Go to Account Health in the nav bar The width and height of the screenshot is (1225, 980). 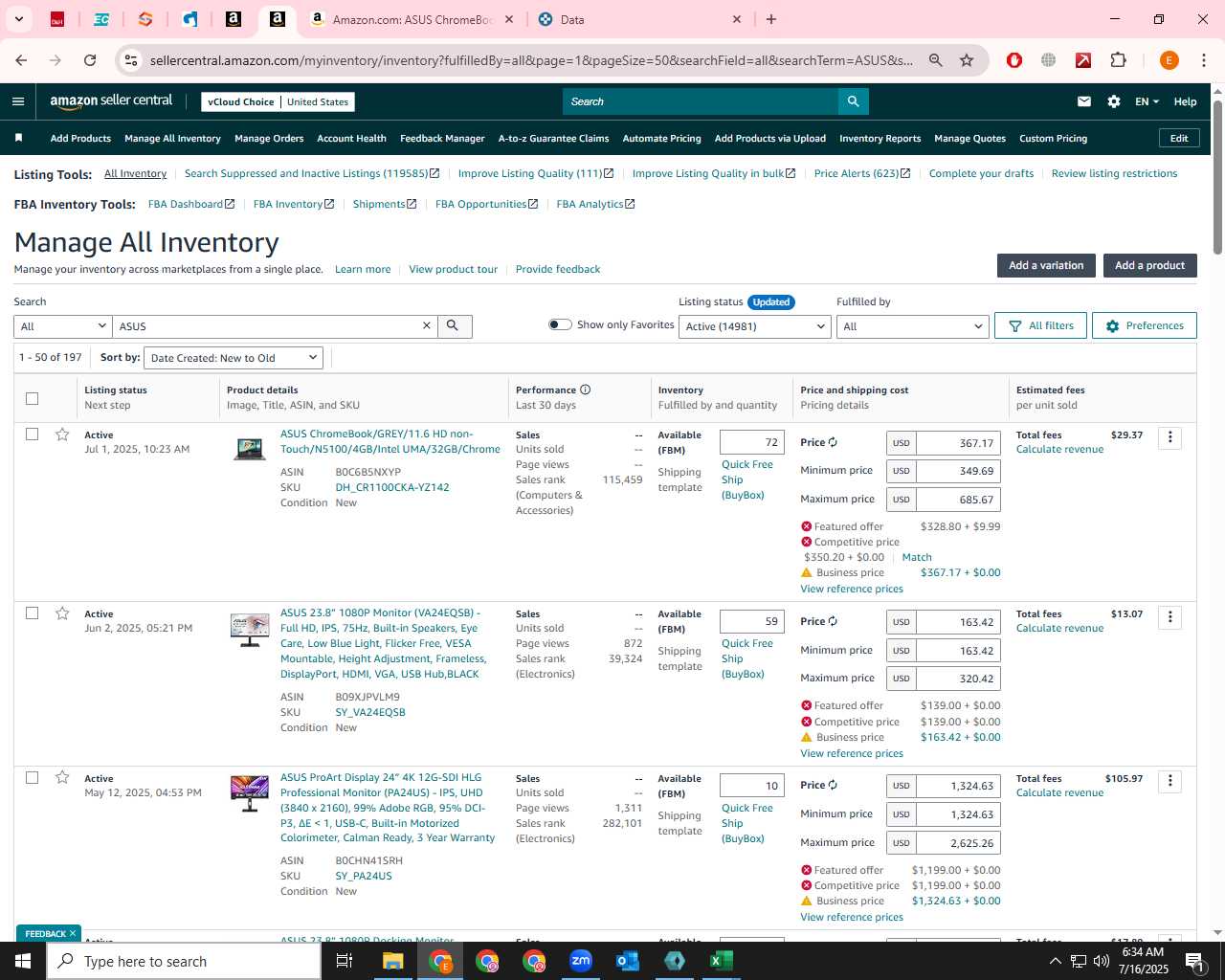pos(351,139)
